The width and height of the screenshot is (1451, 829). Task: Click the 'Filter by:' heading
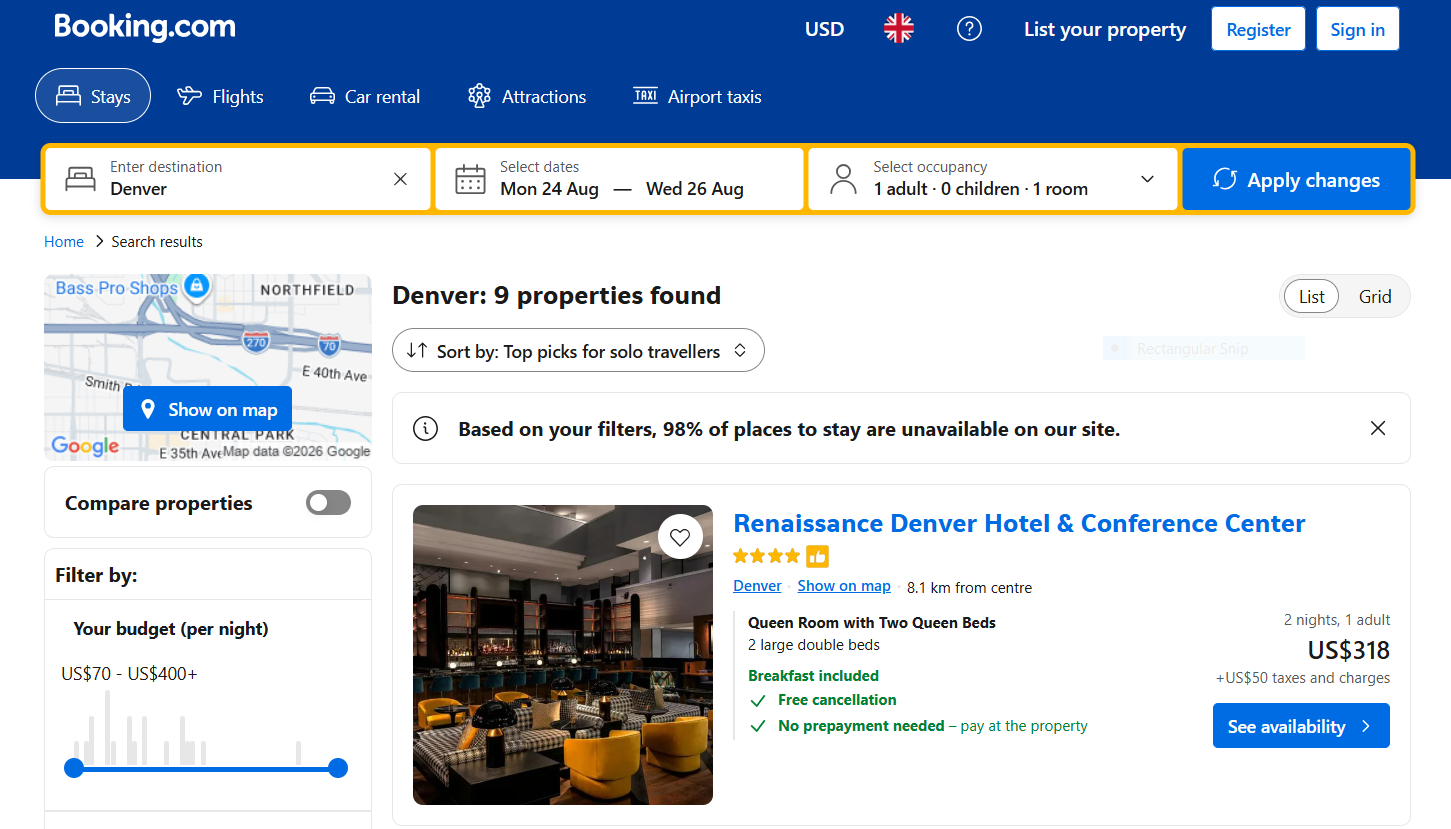tap(96, 575)
